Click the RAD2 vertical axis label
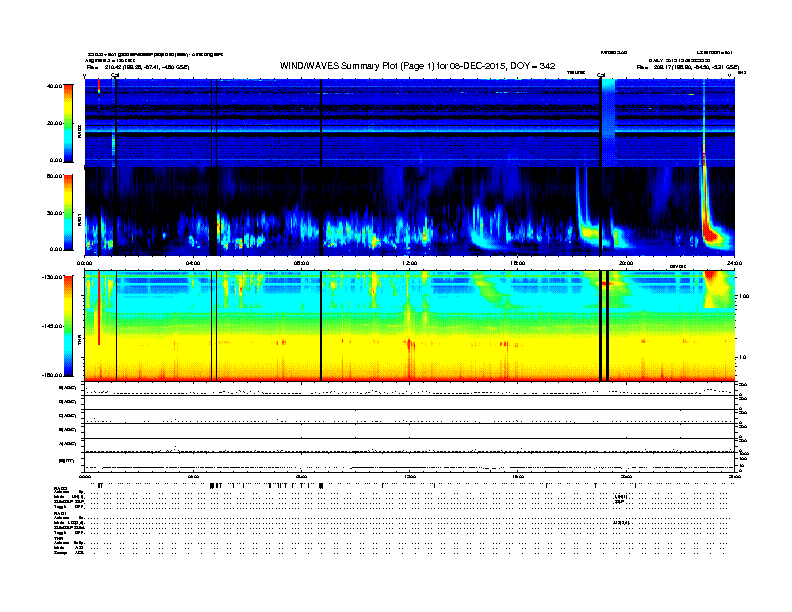 pos(79,132)
